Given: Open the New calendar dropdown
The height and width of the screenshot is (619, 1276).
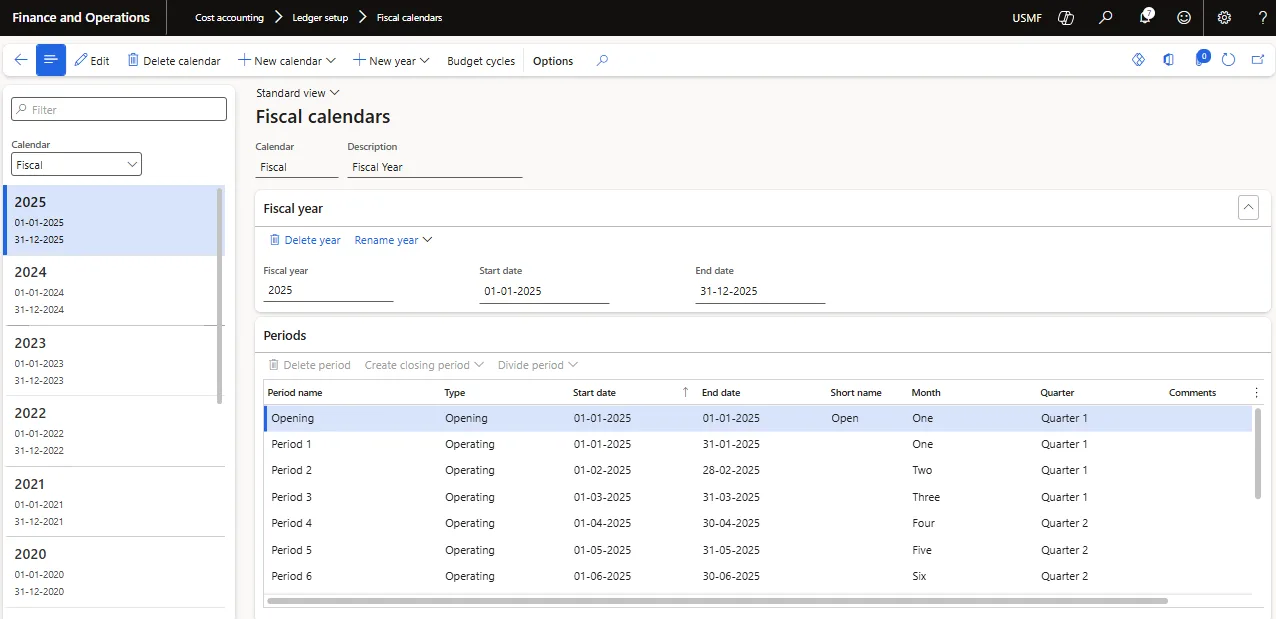Looking at the screenshot, I should coord(286,61).
